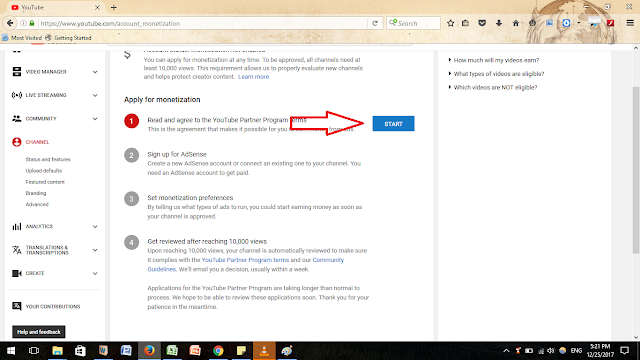Open Task View on taskbar
The image size is (640, 360).
click(34, 351)
